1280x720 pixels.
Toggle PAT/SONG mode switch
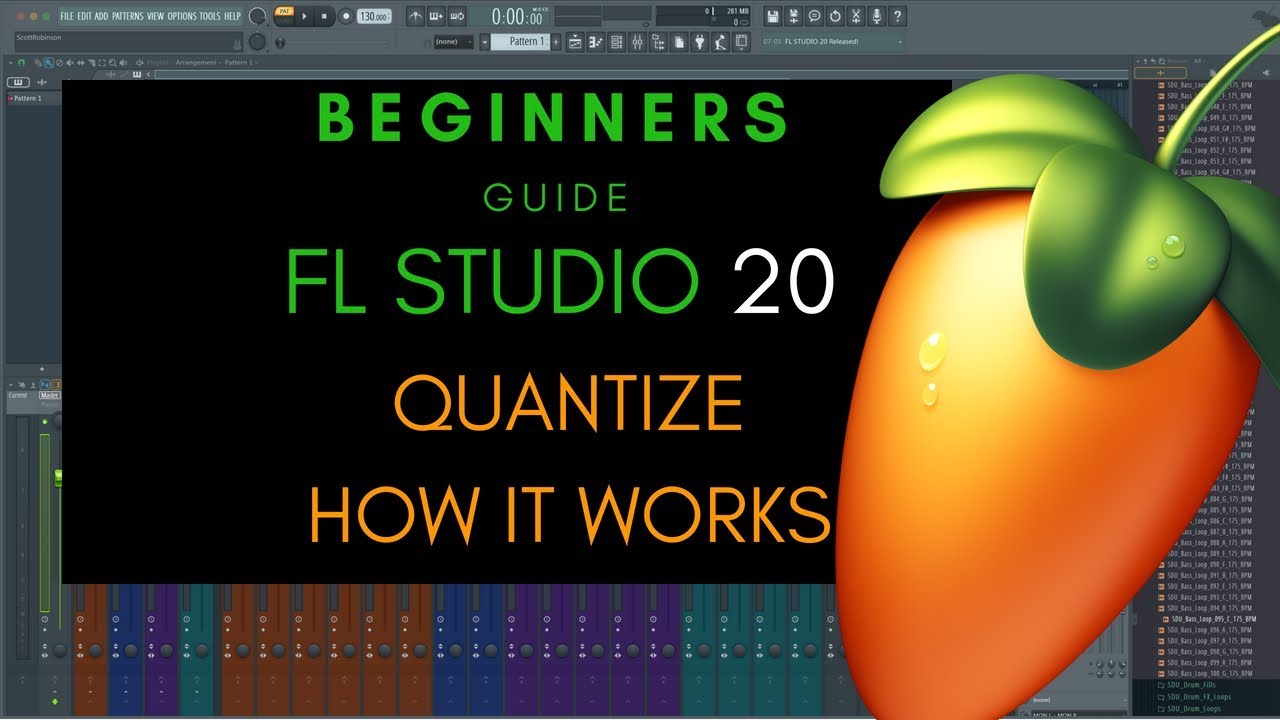[285, 16]
